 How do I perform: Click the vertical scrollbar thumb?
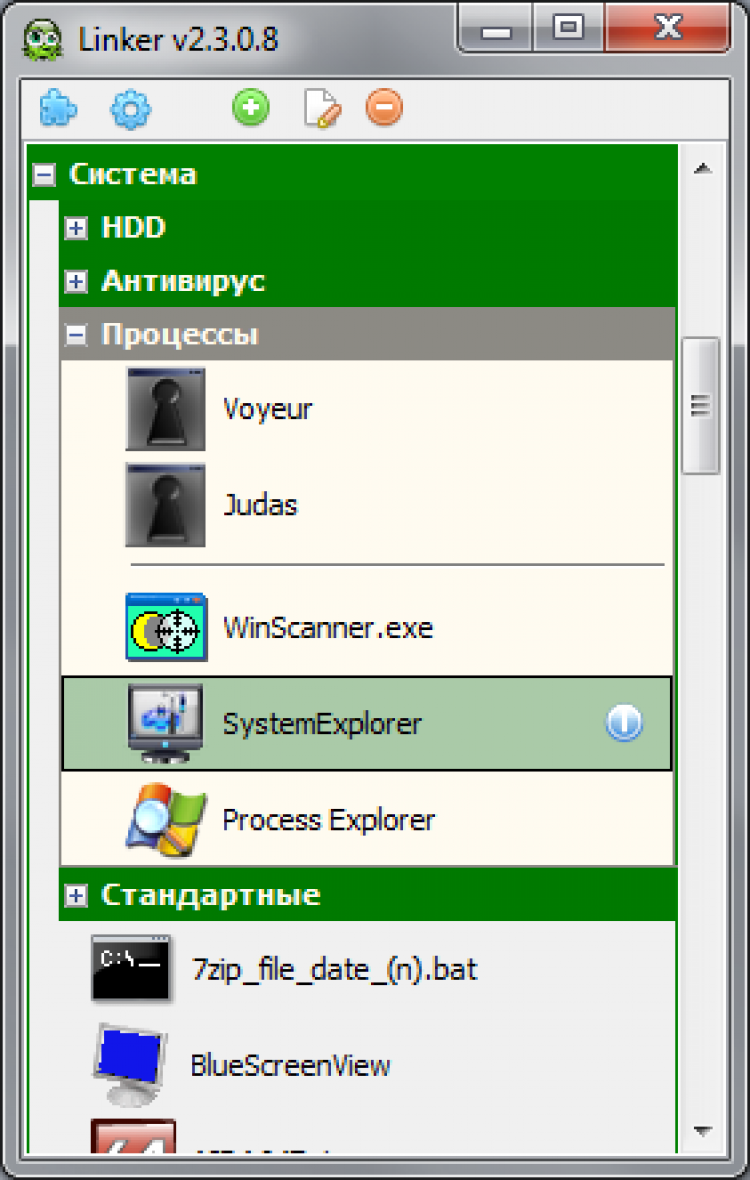click(700, 406)
